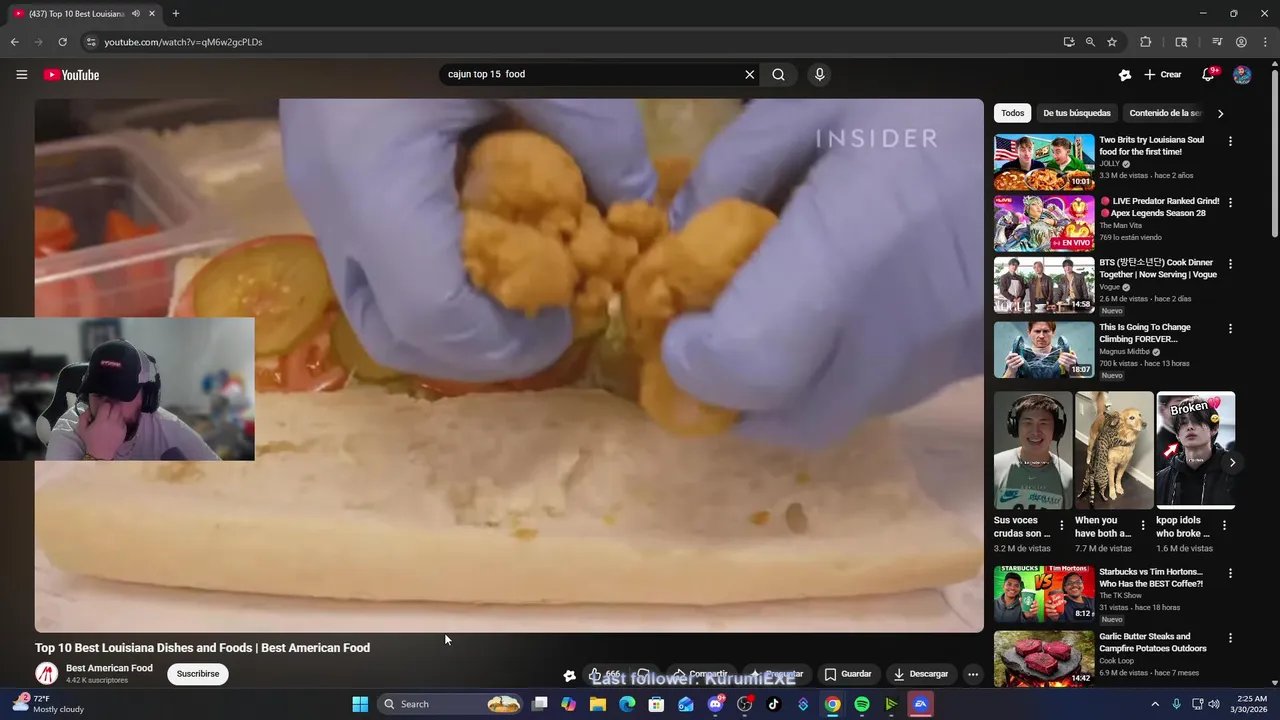Show more shorts with right arrow
The width and height of the screenshot is (1280, 720).
(1232, 462)
